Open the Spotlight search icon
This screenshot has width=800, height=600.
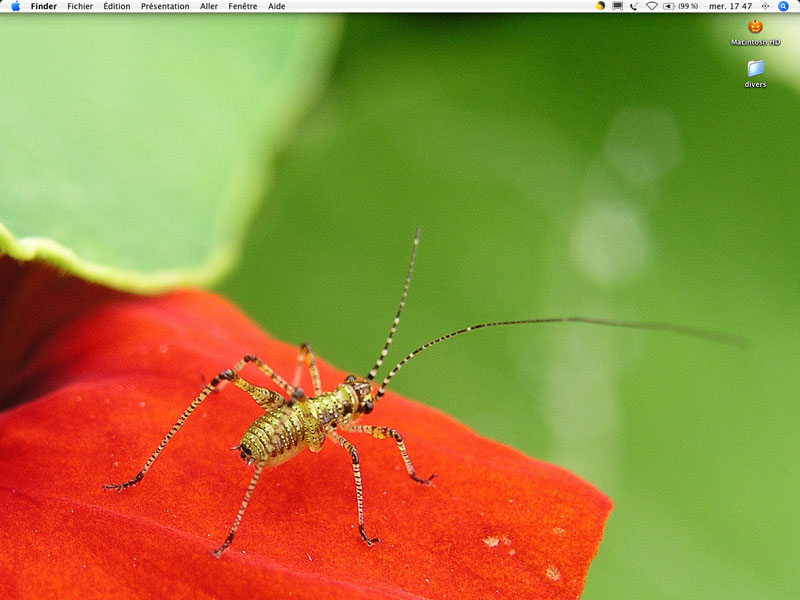pos(783,6)
